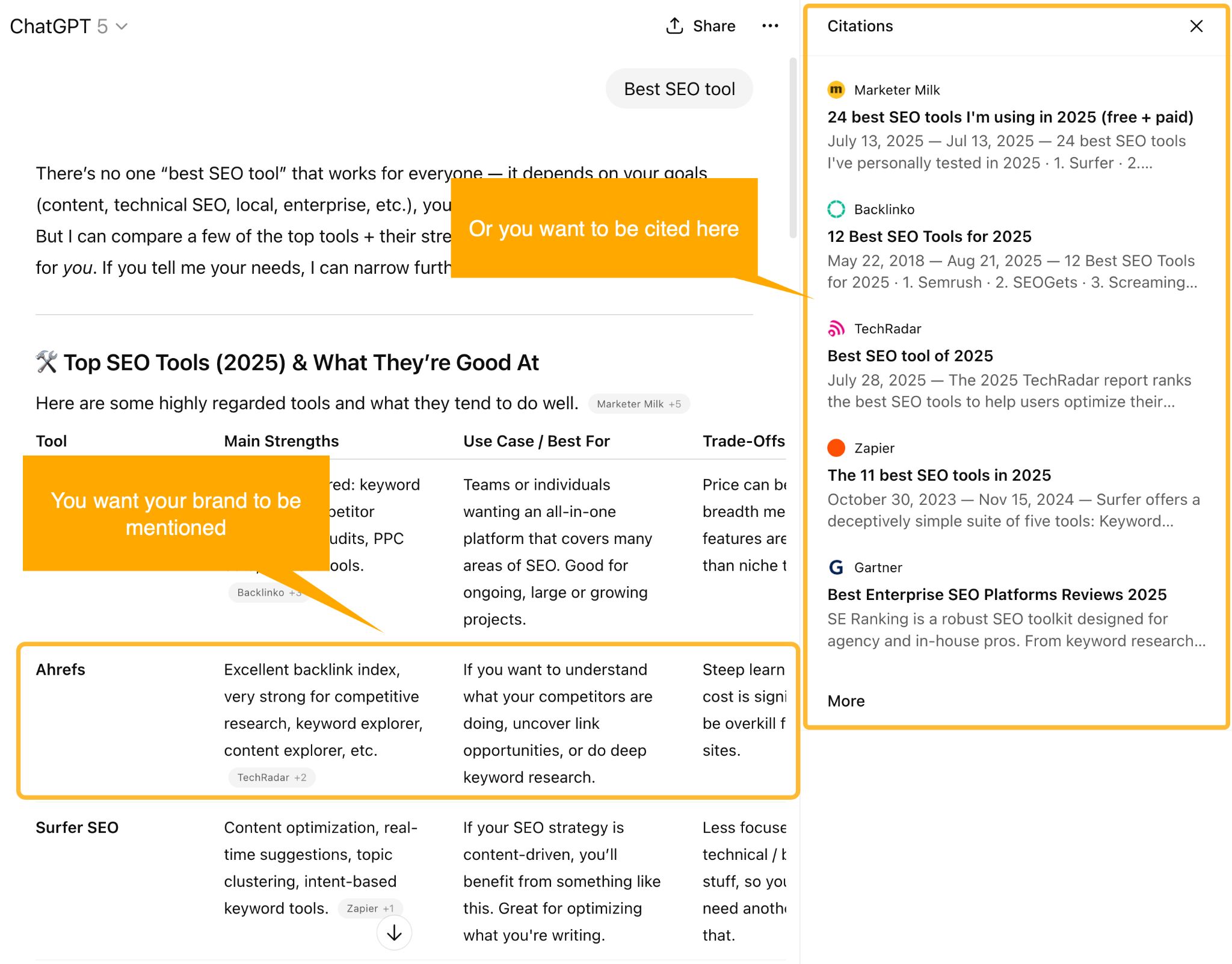Click the Best SEO tool message bubble
Image resolution: width=1232 pixels, height=964 pixels.
coord(679,89)
